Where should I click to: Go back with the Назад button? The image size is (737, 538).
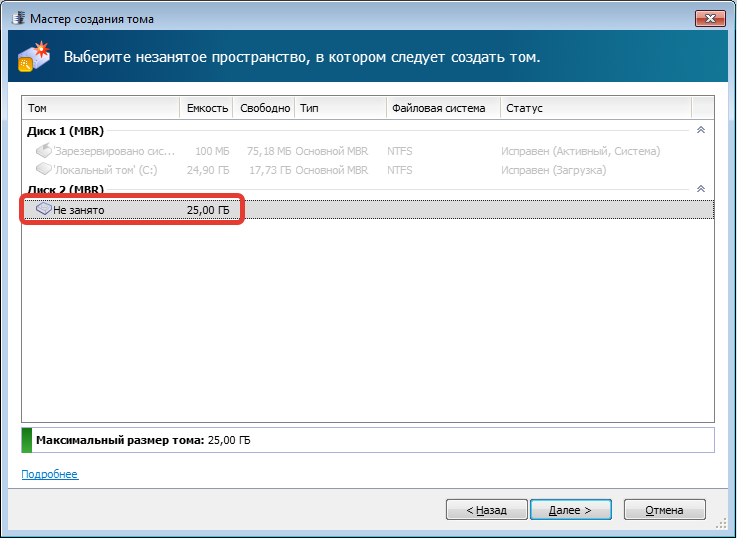[486, 510]
